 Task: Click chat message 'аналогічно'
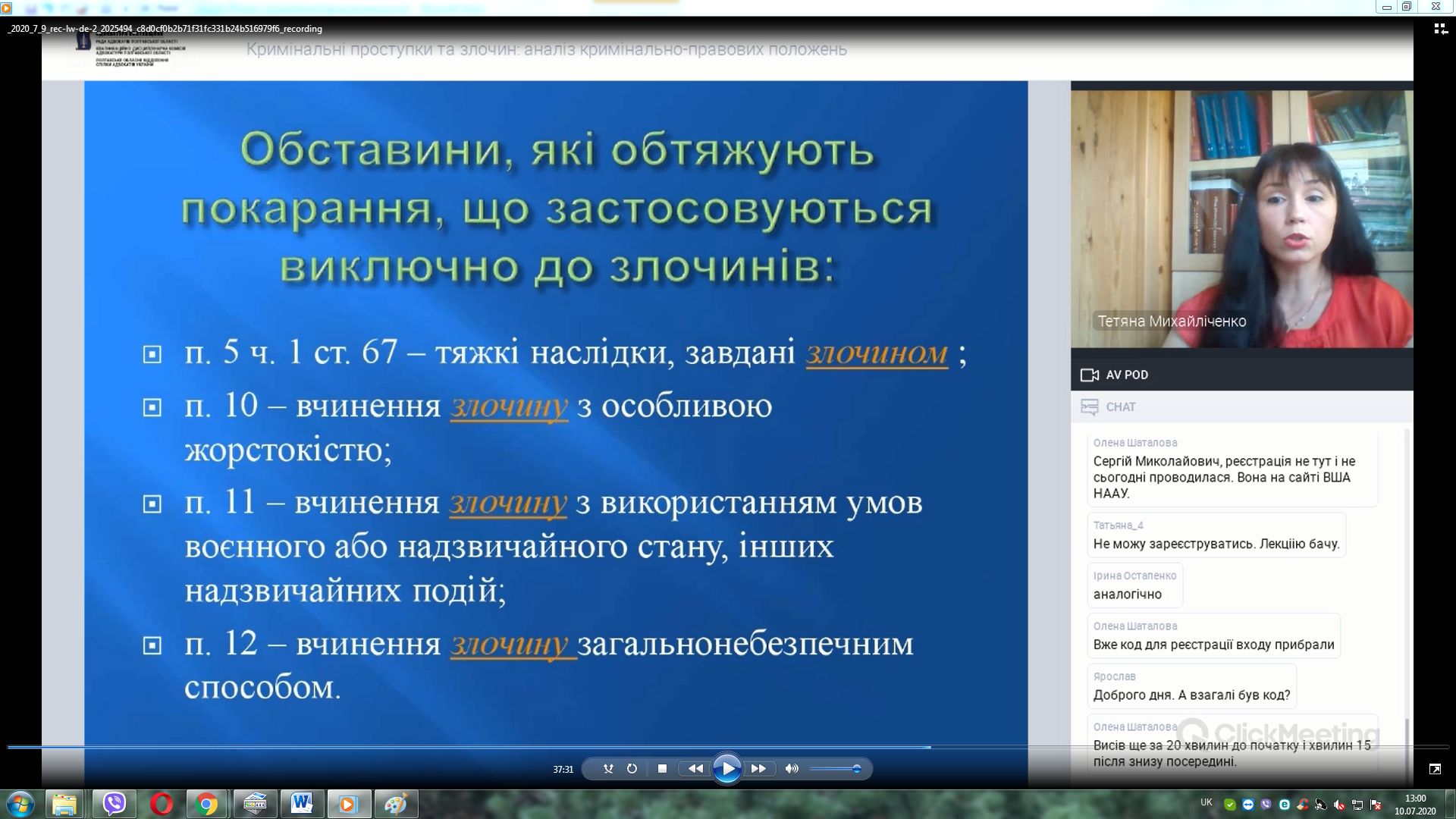[1127, 594]
